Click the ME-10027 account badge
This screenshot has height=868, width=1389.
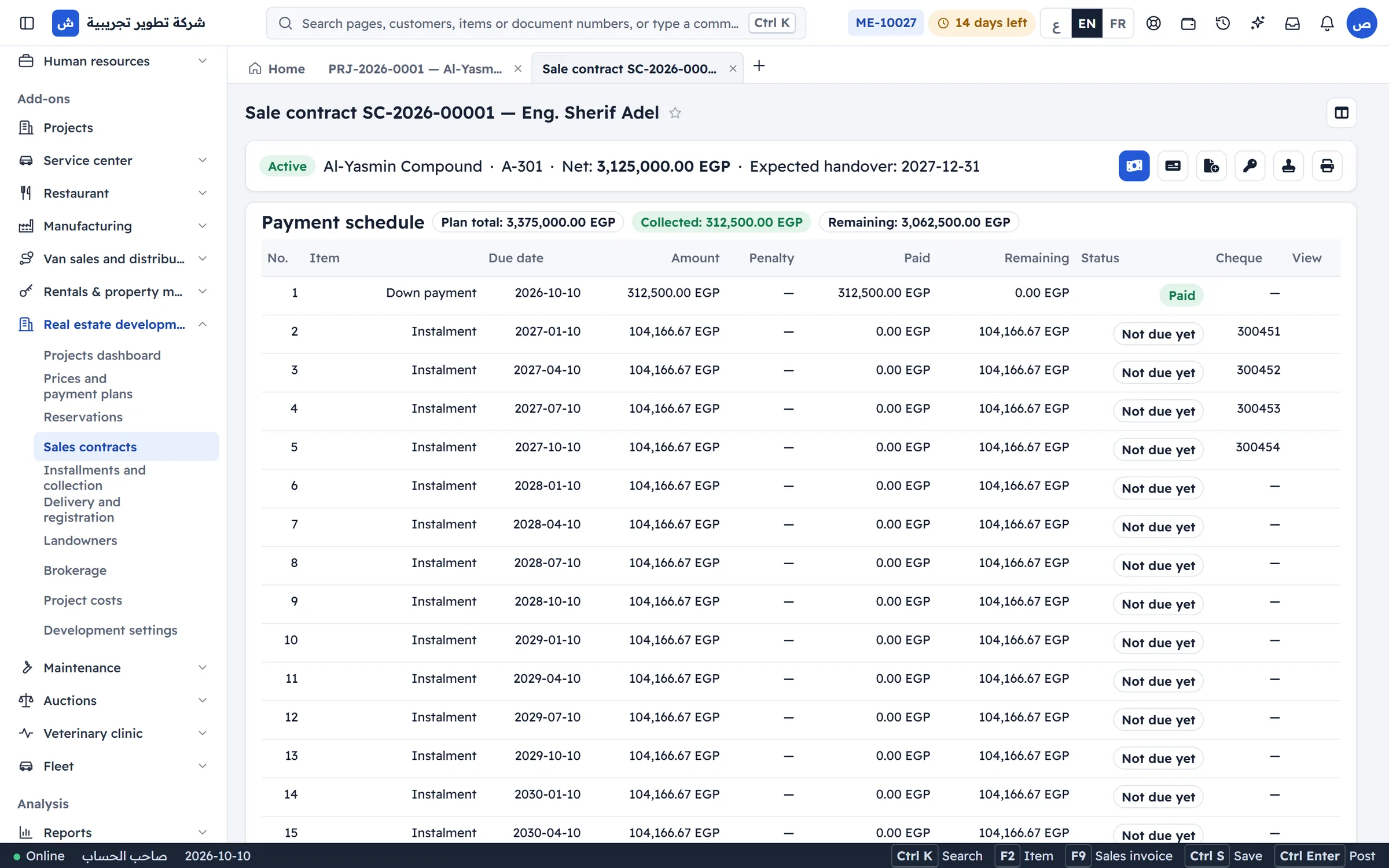886,23
